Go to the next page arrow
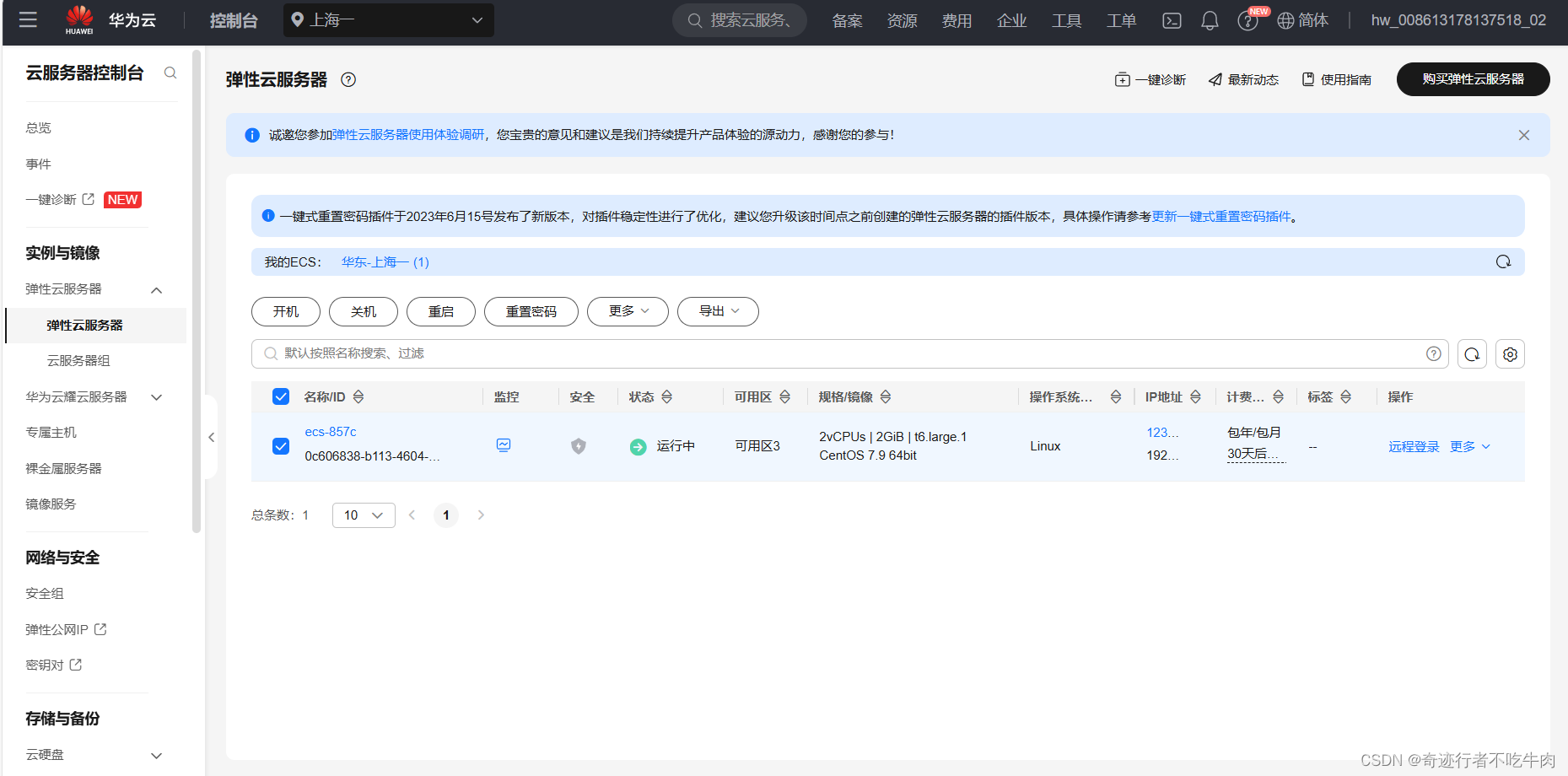This screenshot has height=776, width=1568. pos(481,515)
